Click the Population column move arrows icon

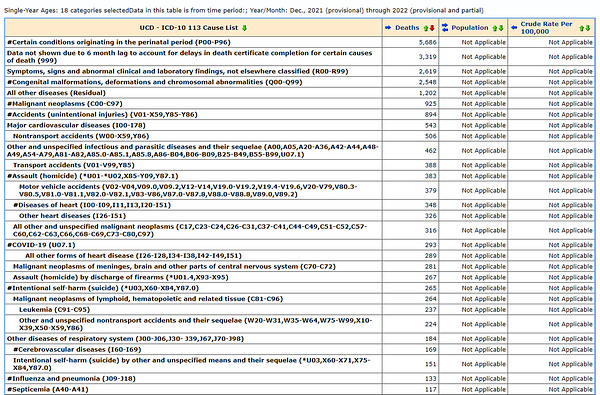pyautogui.click(x=445, y=28)
